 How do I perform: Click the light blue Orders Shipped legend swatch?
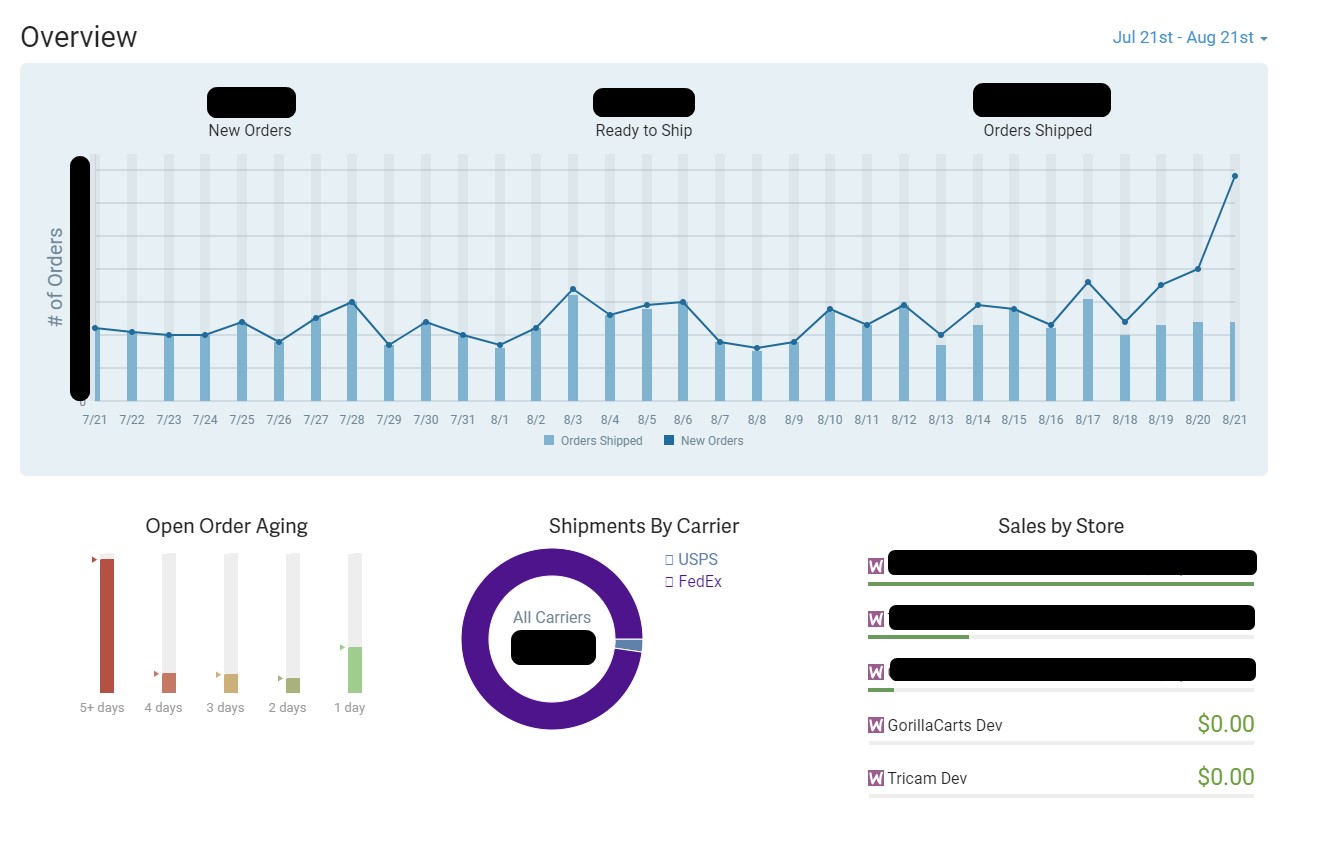point(549,440)
